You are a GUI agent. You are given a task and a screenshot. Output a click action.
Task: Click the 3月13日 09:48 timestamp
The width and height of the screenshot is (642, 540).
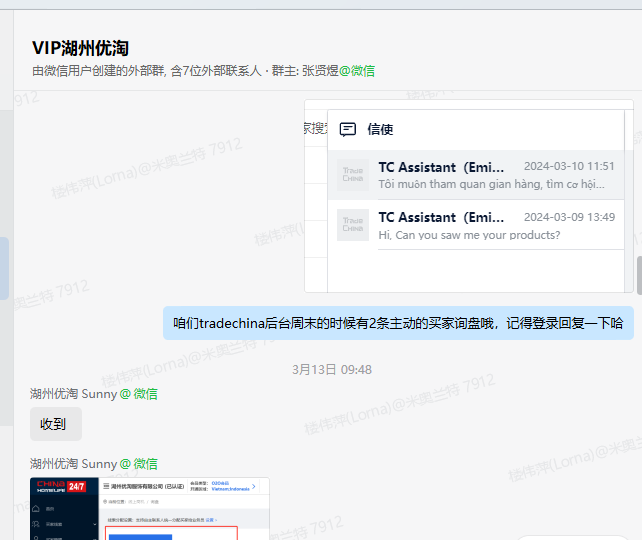point(332,370)
